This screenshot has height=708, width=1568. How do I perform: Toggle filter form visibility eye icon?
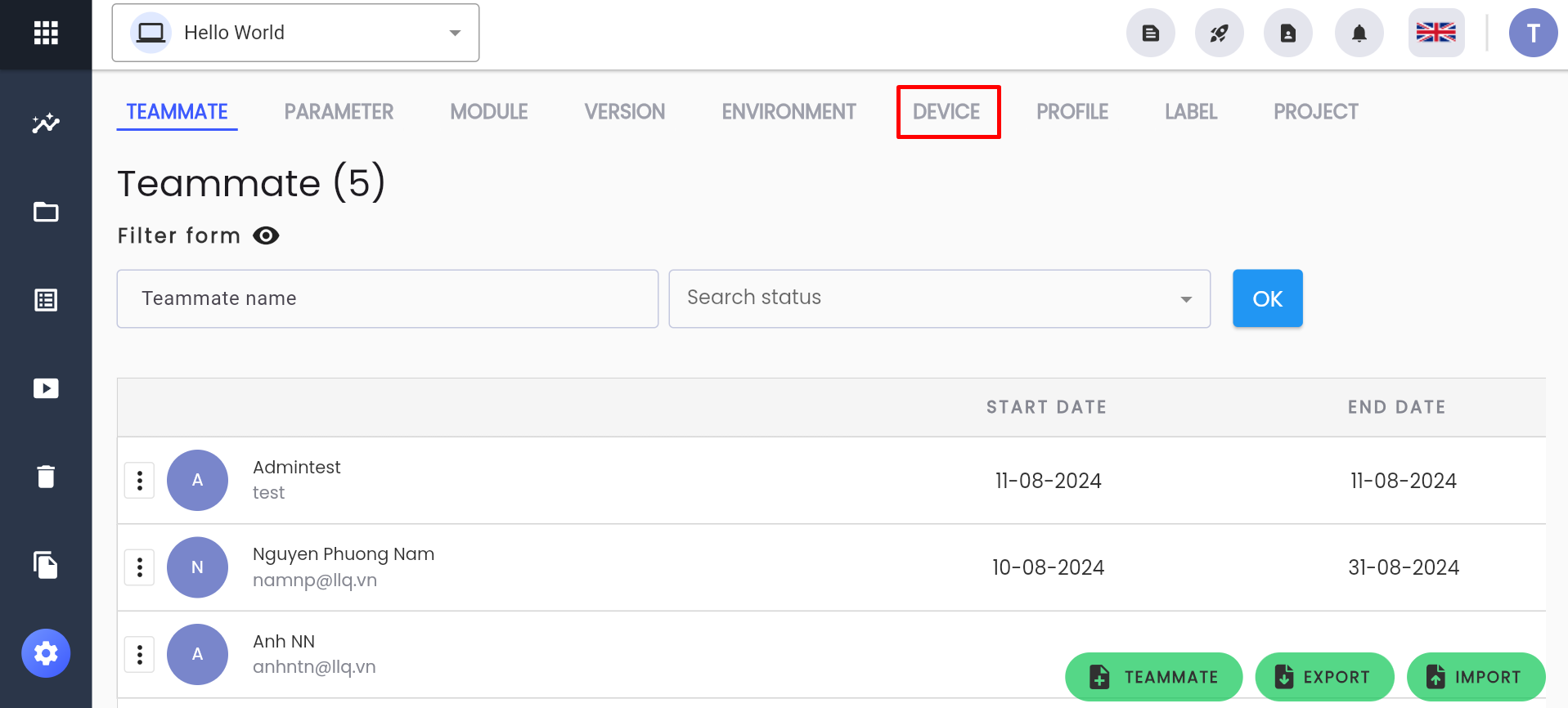[x=266, y=235]
